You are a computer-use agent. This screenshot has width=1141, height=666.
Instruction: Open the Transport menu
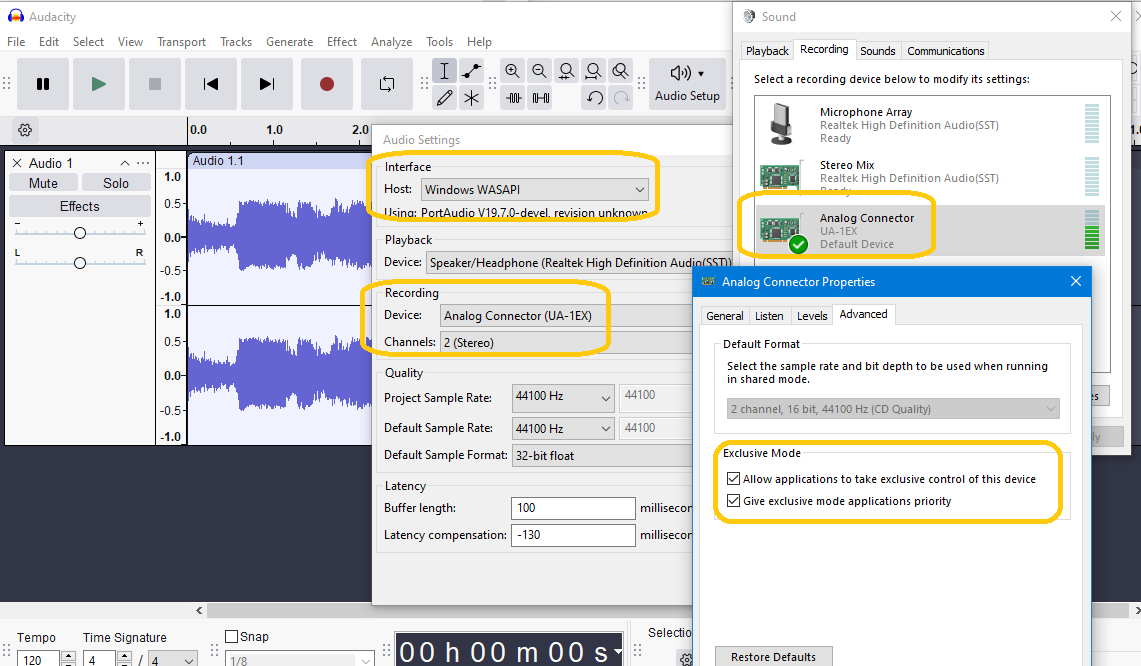click(x=181, y=42)
